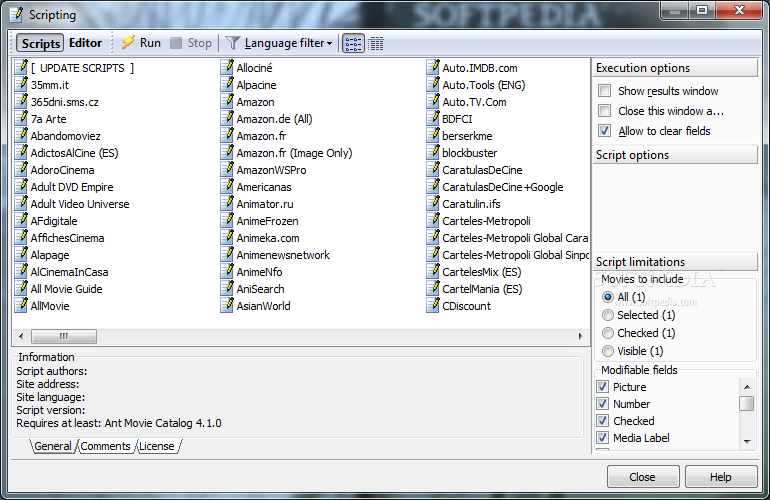Click the script icon beside AnimeNfo
Screen dimensions: 770x500
click(227, 271)
